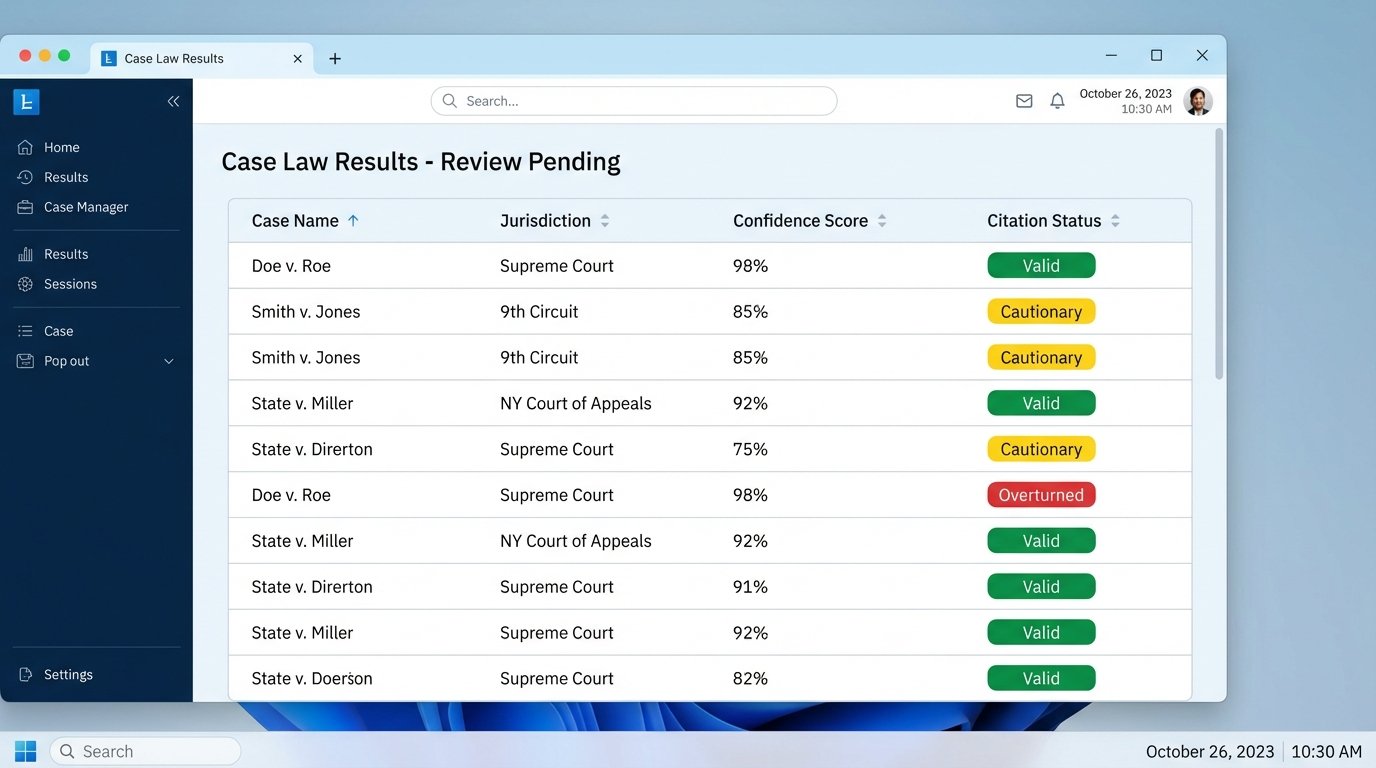
Task: Open the Results history icon in sidebar
Action: click(25, 176)
